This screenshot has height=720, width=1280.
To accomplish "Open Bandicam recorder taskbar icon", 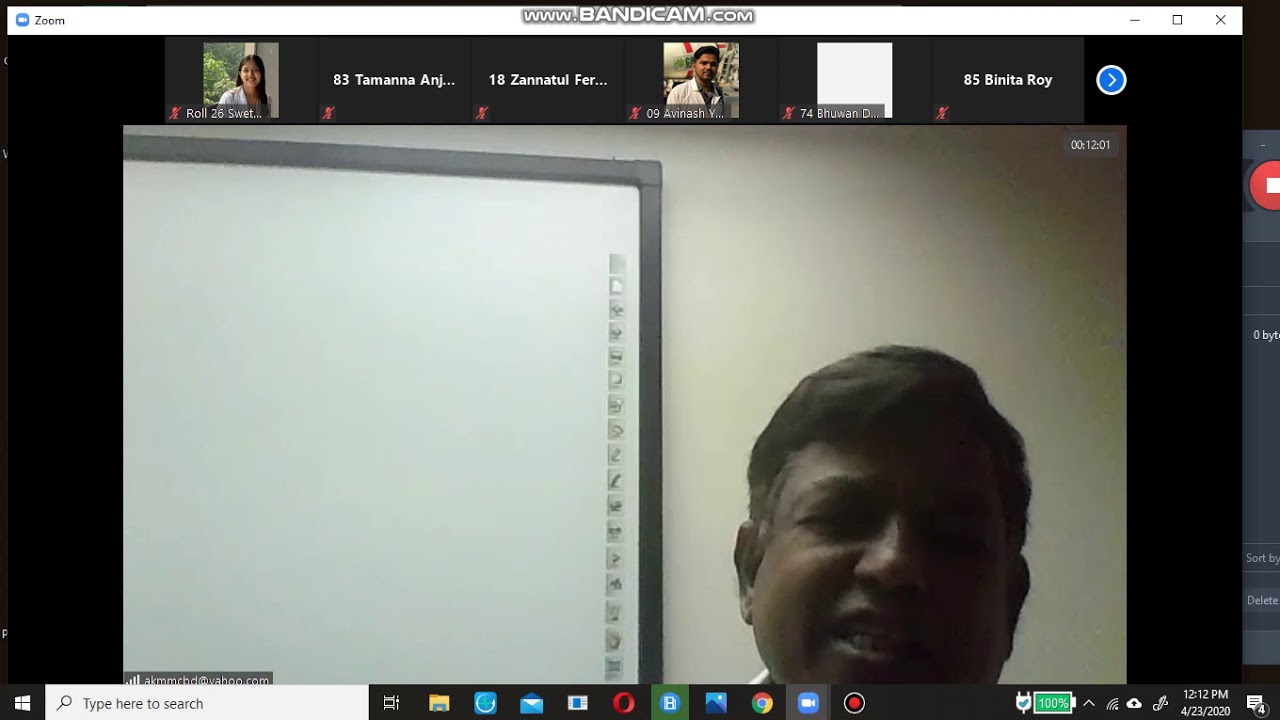I will tap(854, 703).
